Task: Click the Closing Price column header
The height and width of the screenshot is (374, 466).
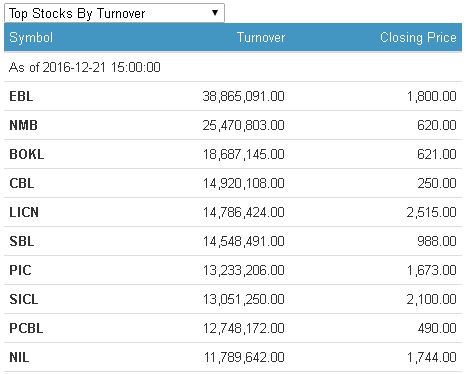Action: 418,37
